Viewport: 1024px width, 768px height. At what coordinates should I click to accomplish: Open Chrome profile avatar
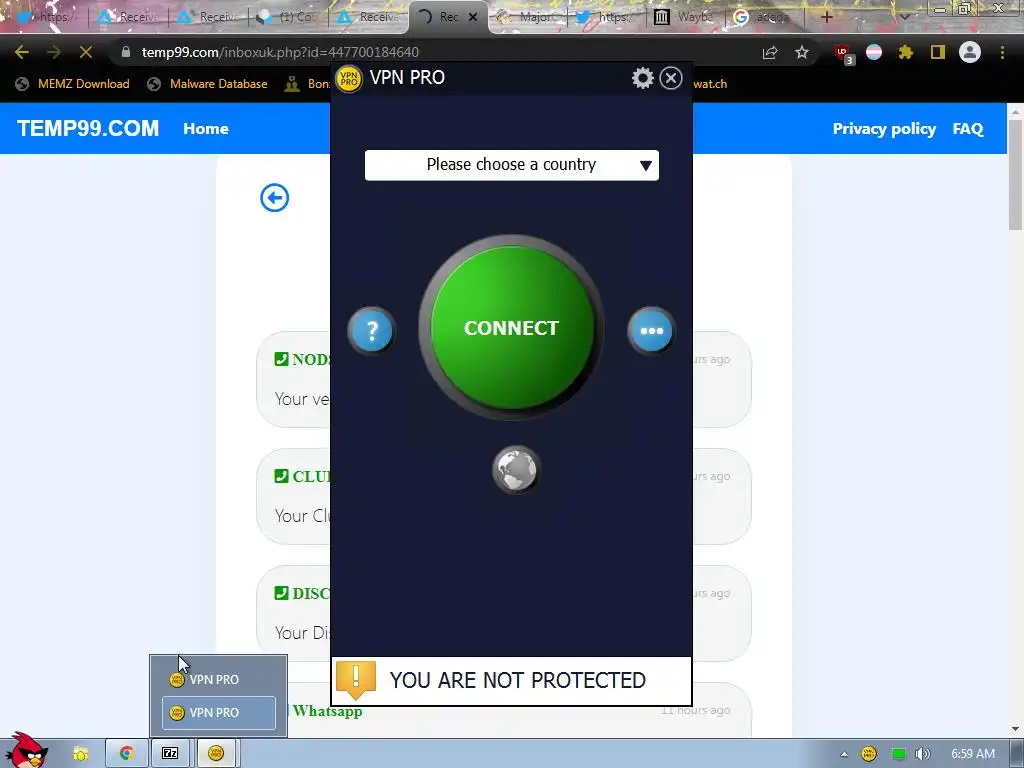pos(970,52)
